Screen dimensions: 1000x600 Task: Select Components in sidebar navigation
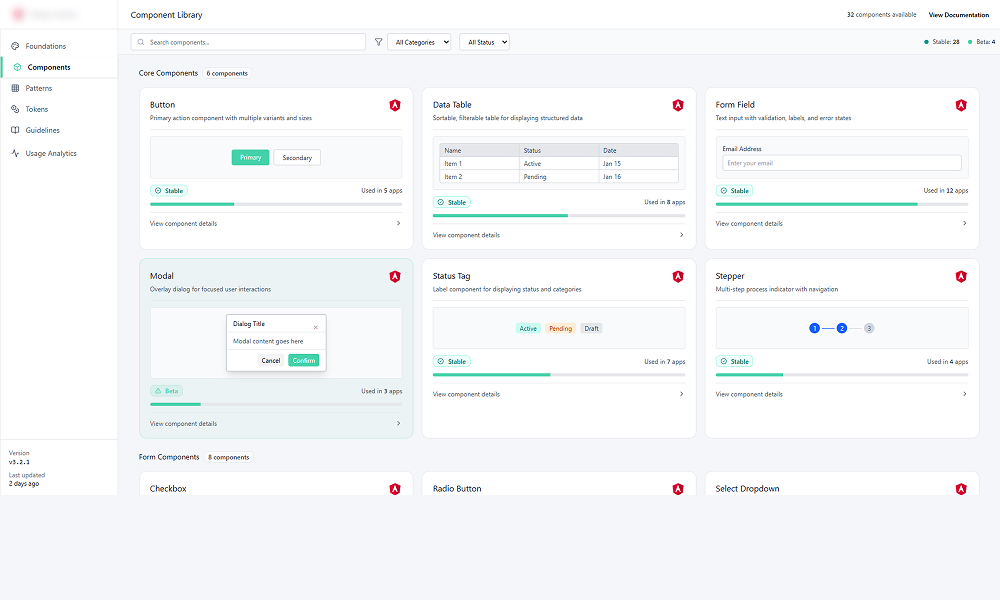pos(49,67)
